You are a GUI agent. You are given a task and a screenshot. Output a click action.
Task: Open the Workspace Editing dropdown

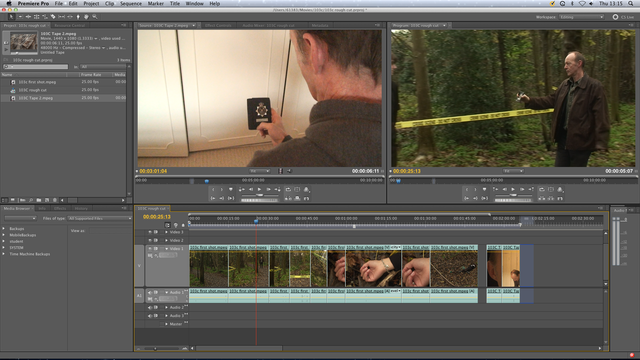(581, 17)
